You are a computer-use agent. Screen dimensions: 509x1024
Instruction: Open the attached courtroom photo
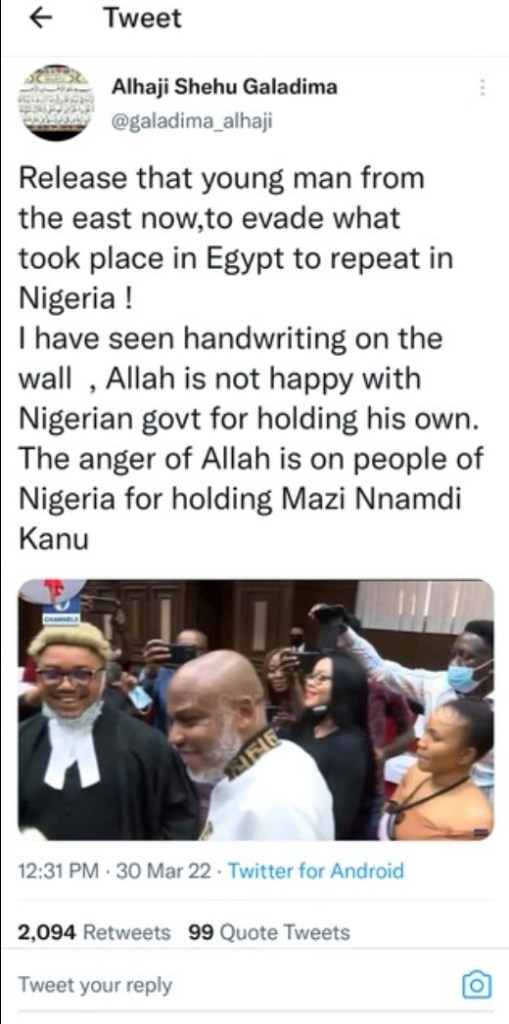pos(255,709)
